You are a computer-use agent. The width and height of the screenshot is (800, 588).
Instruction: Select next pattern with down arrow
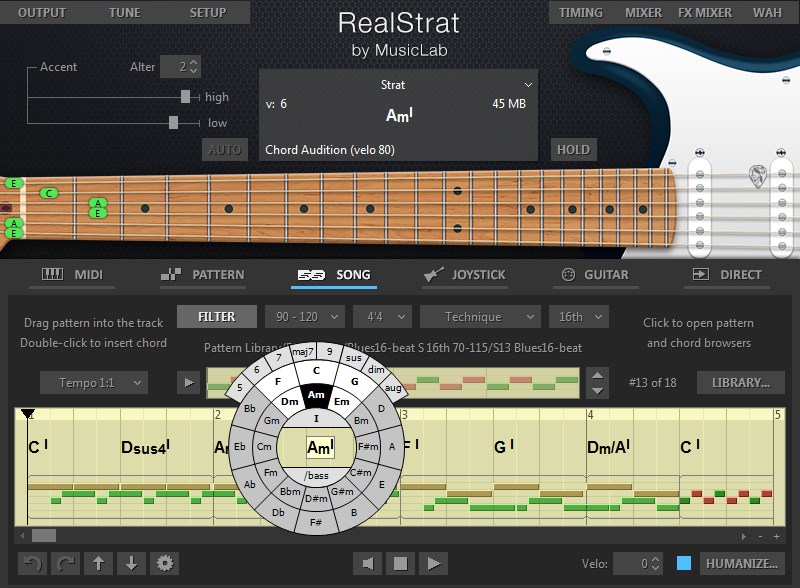[x=597, y=391]
